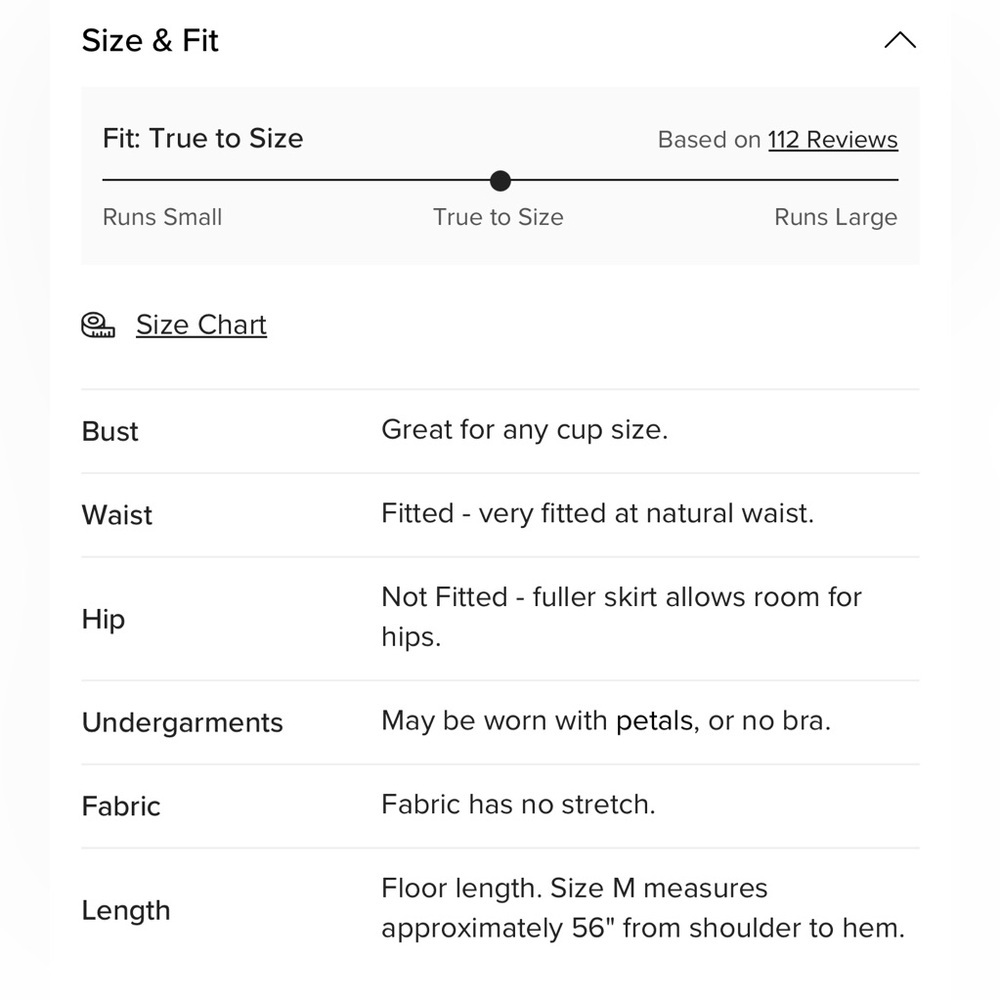This screenshot has height=1000, width=1000.
Task: Click the Fit: True to Size text
Action: click(x=203, y=138)
